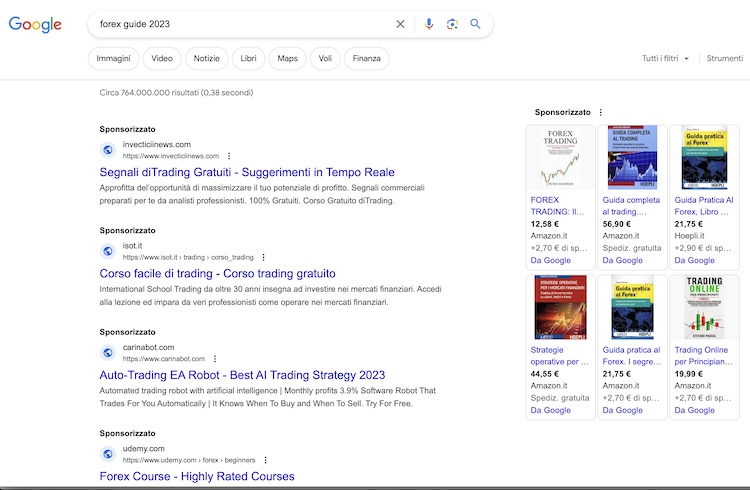The height and width of the screenshot is (490, 750).
Task: Open Segnali diTrading Gratuiti ad link
Action: click(x=247, y=172)
